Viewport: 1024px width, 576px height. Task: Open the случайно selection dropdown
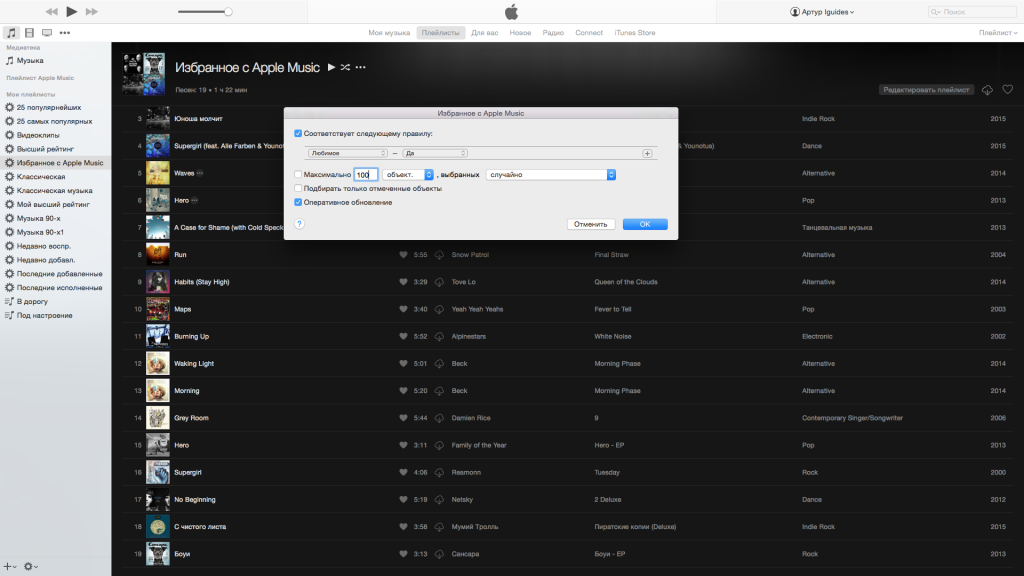pos(551,174)
